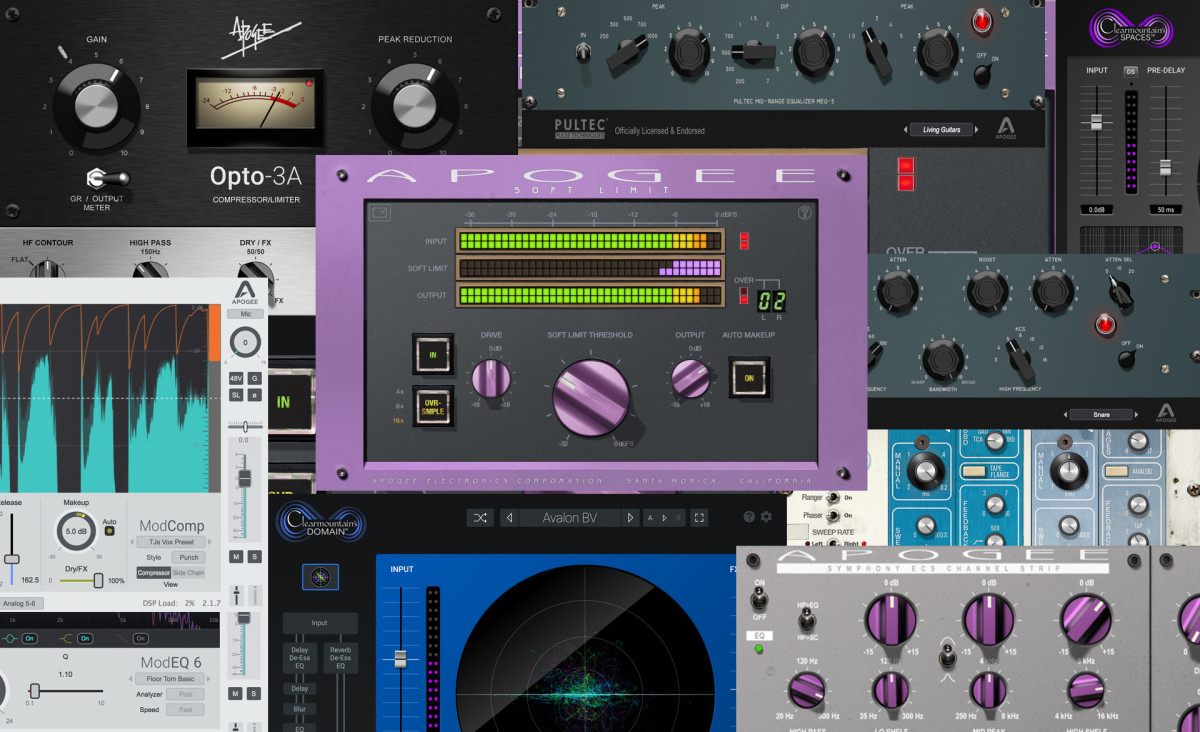Screen dimensions: 1200x732
Task: Switch to the Compressor view tab
Action: pos(154,573)
